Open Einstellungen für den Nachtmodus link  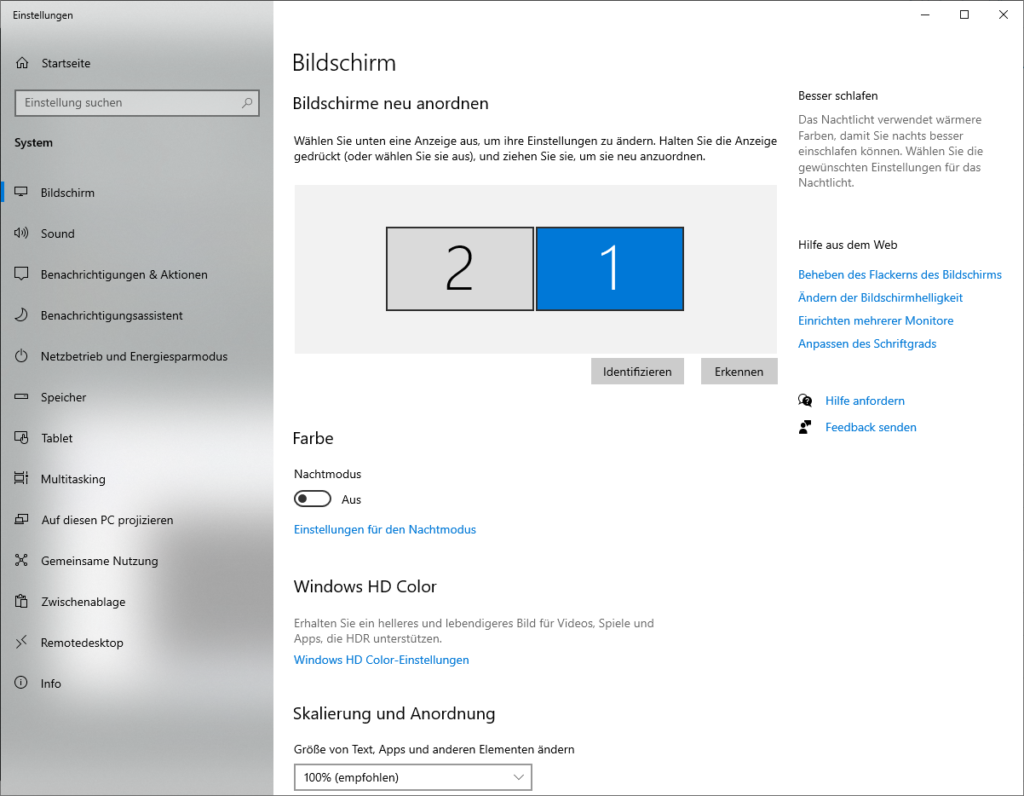tap(385, 530)
